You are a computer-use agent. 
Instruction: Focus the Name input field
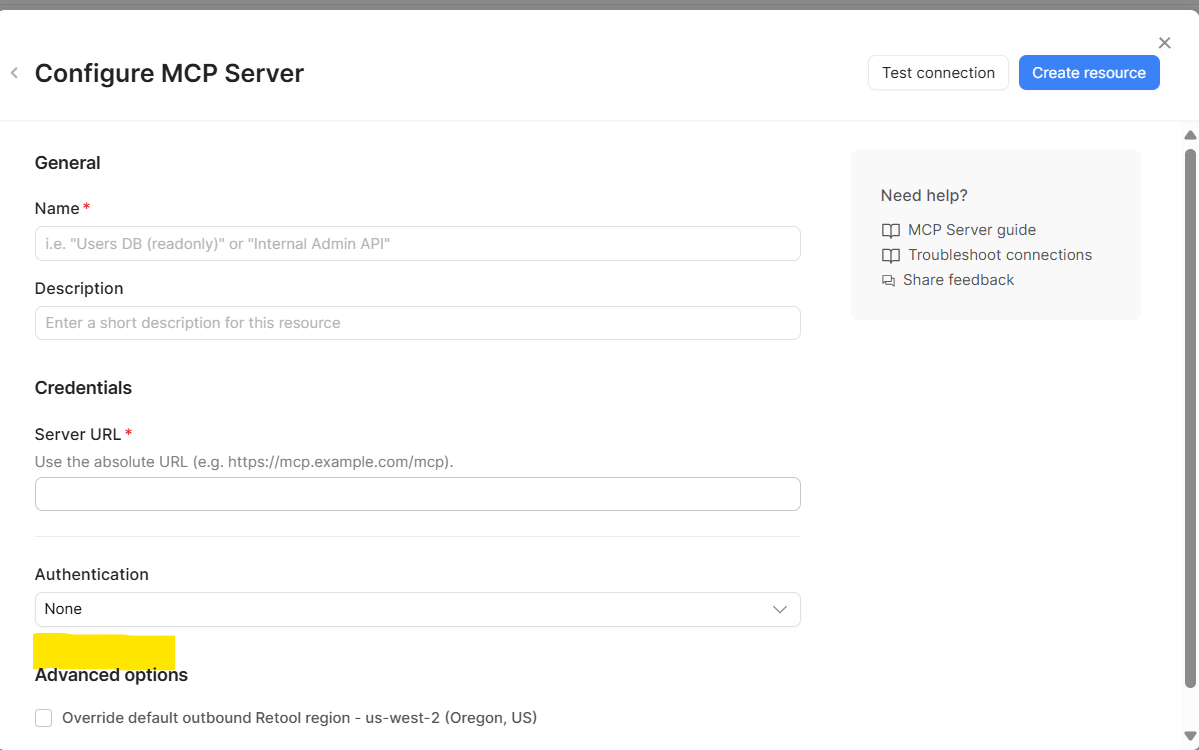coord(417,244)
